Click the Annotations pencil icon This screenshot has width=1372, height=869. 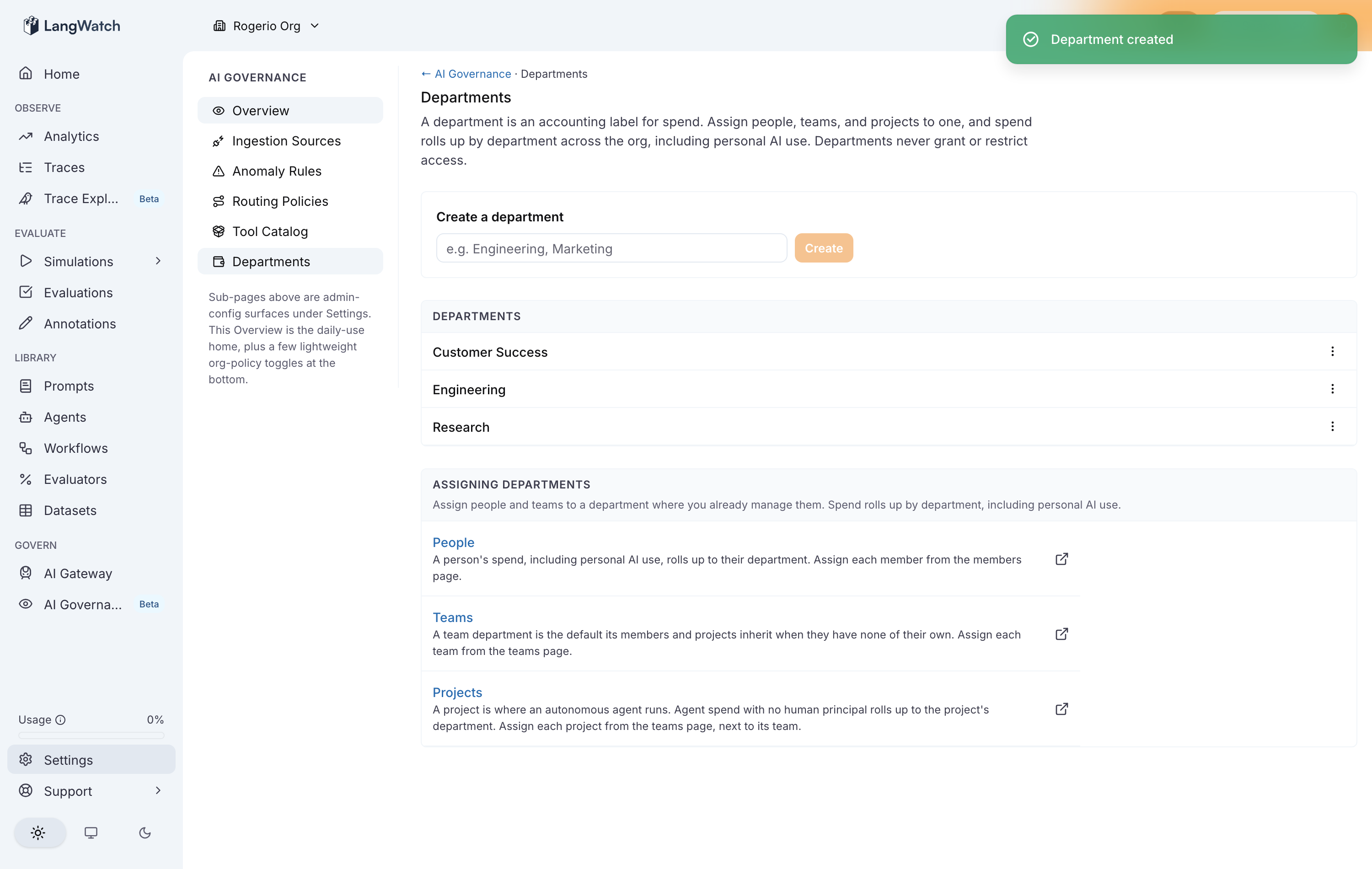[x=26, y=323]
